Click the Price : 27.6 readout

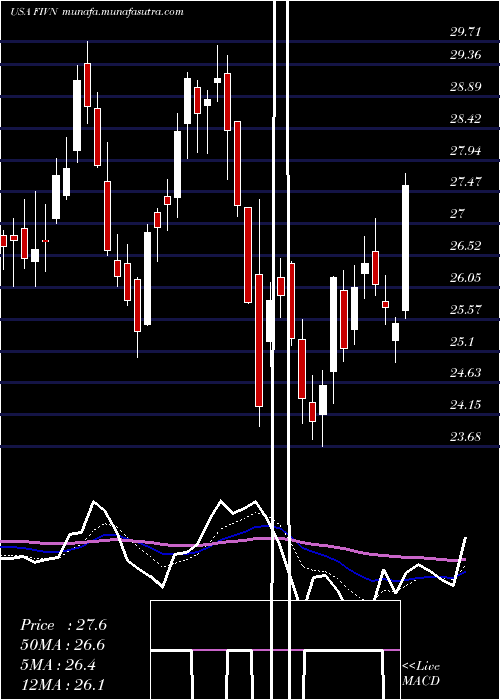coord(63,625)
